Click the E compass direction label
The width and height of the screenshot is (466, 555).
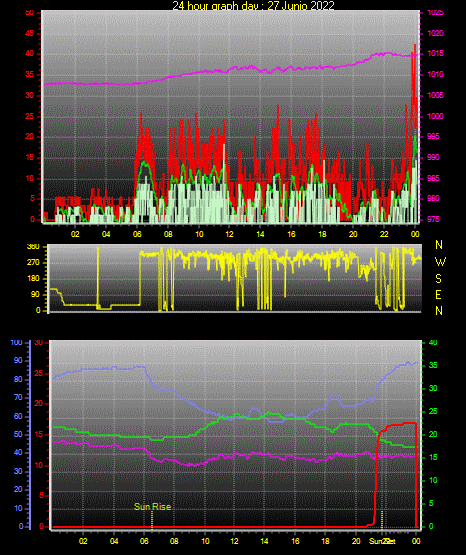coord(438,295)
